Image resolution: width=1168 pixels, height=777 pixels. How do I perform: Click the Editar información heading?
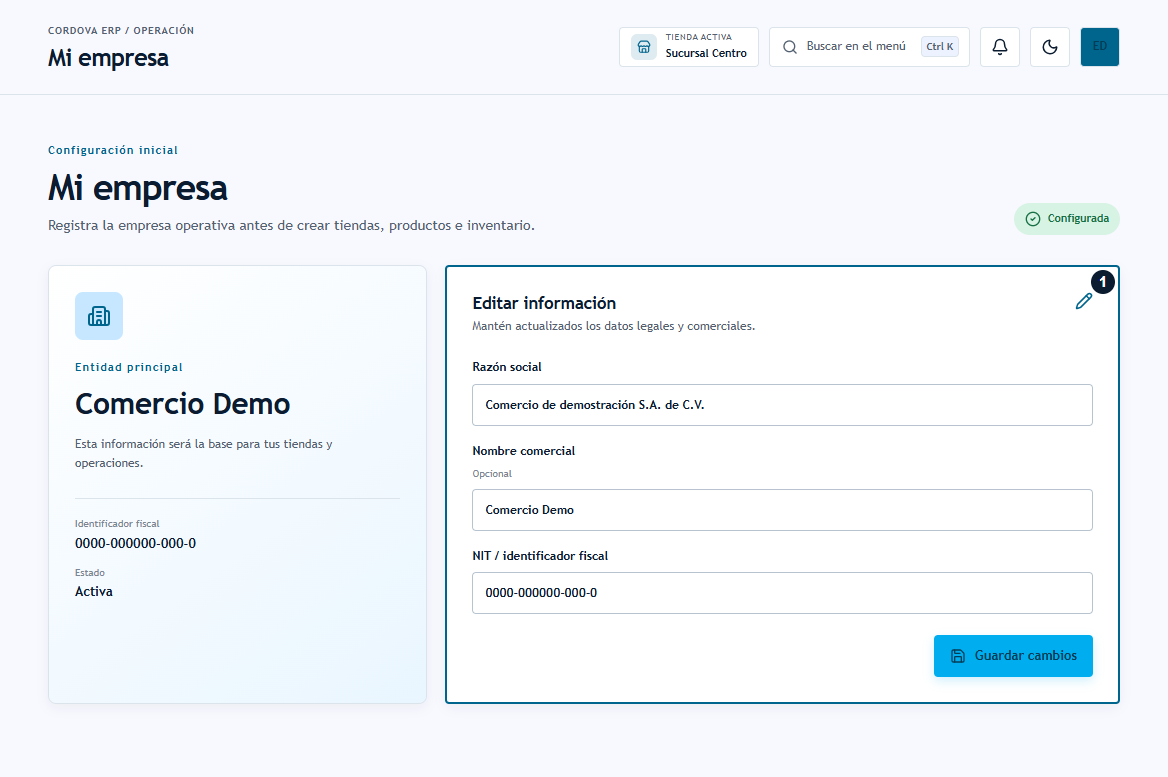point(544,303)
